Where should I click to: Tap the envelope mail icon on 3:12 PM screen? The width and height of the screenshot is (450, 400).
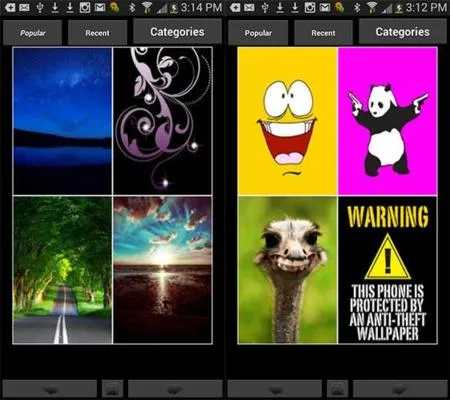(249, 7)
